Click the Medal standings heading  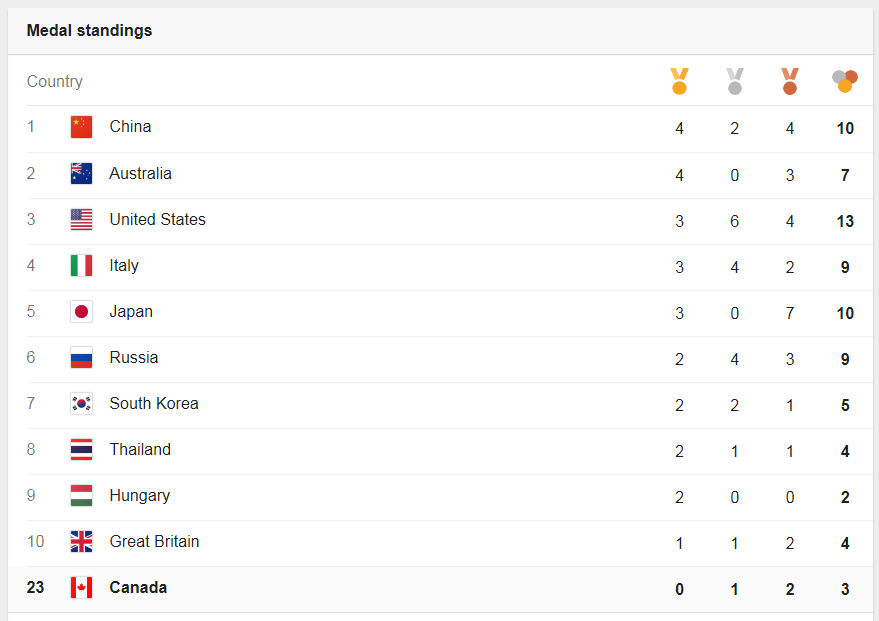pos(90,31)
